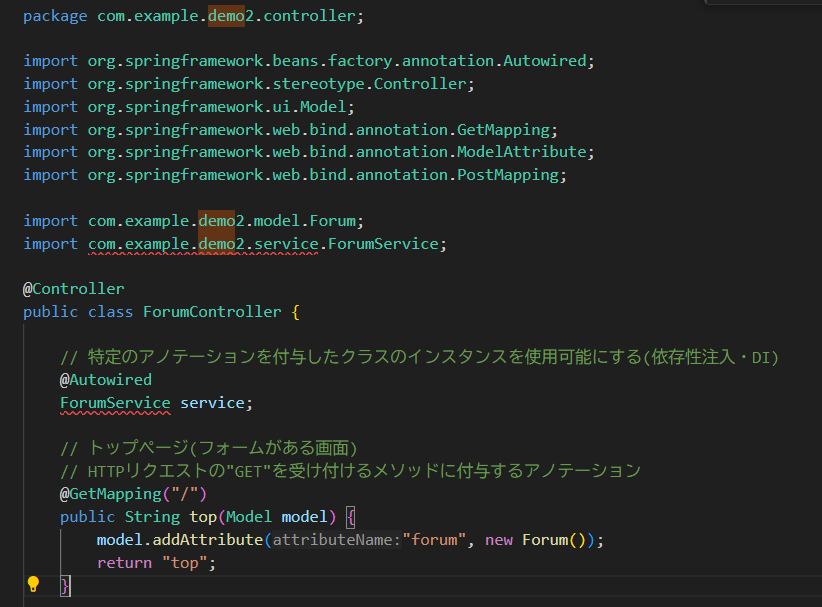Click the Forum constructor after new keyword

tap(545, 540)
